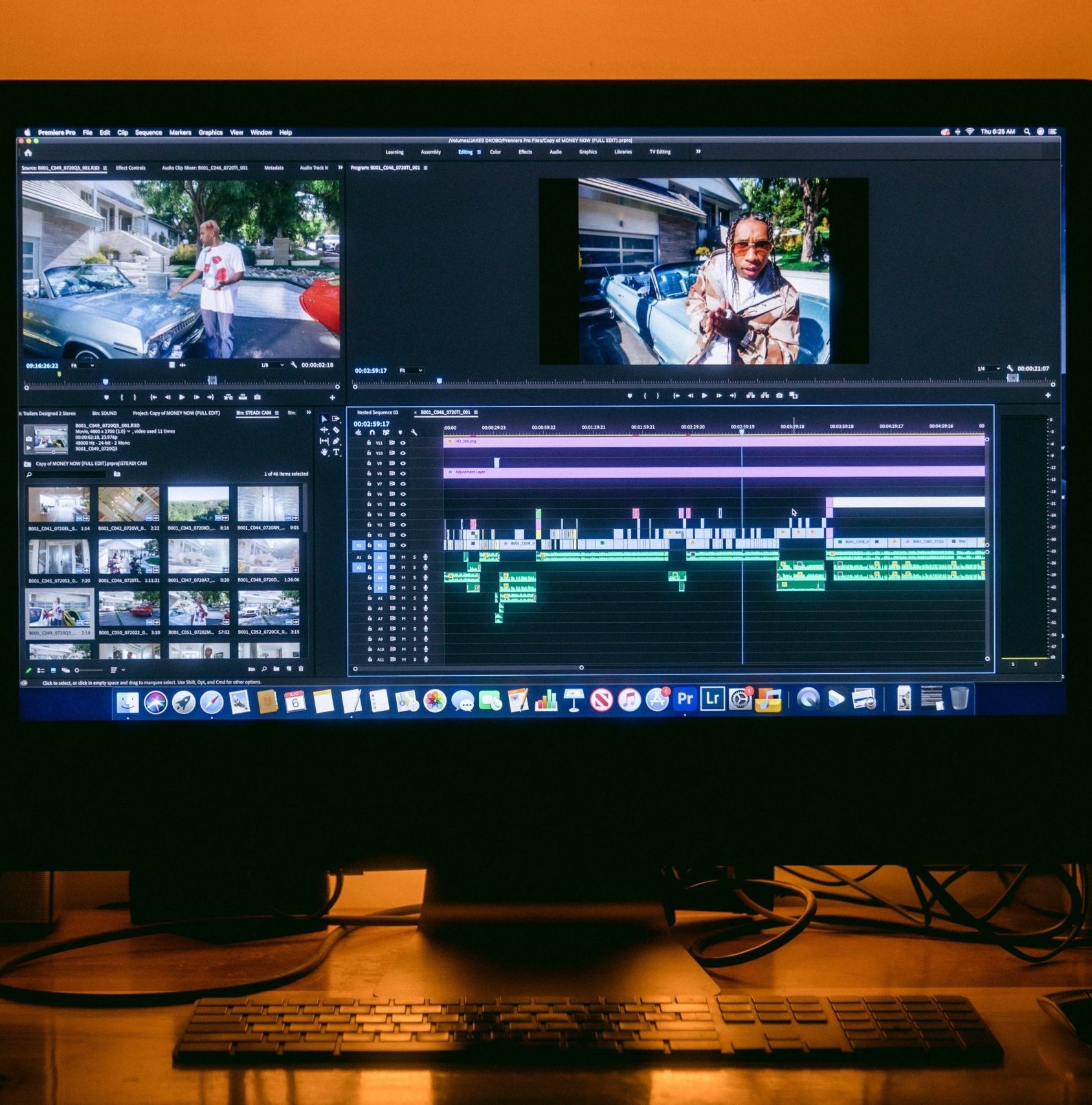The image size is (1092, 1105).
Task: Open Program monitor Fit zoom dropdown
Action: [x=411, y=370]
